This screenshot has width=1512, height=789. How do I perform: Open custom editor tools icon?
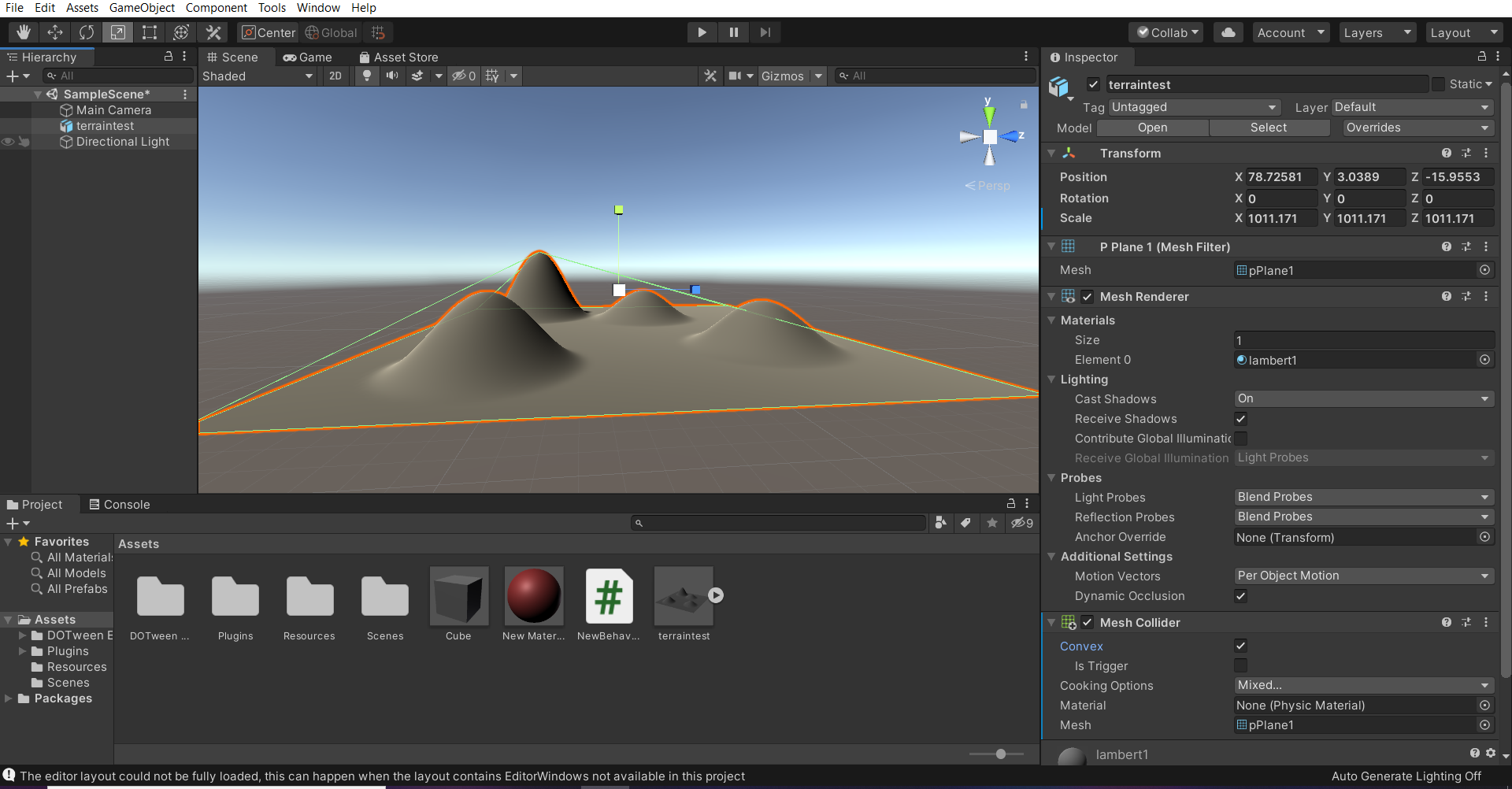[213, 32]
